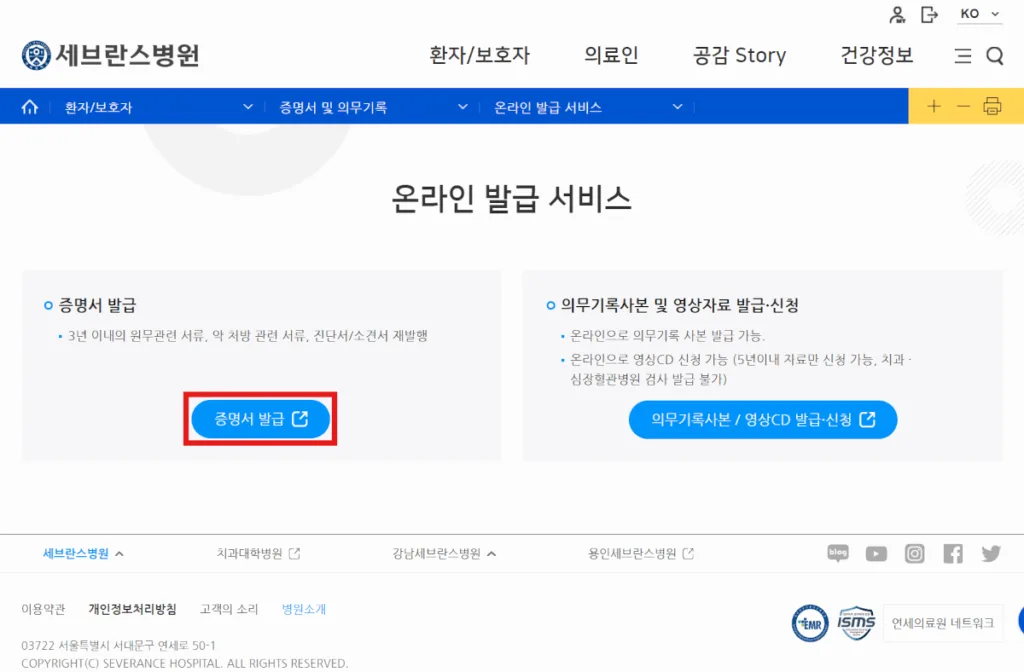The height and width of the screenshot is (672, 1024).
Task: Click the 증명서 발급 button
Action: tap(261, 419)
